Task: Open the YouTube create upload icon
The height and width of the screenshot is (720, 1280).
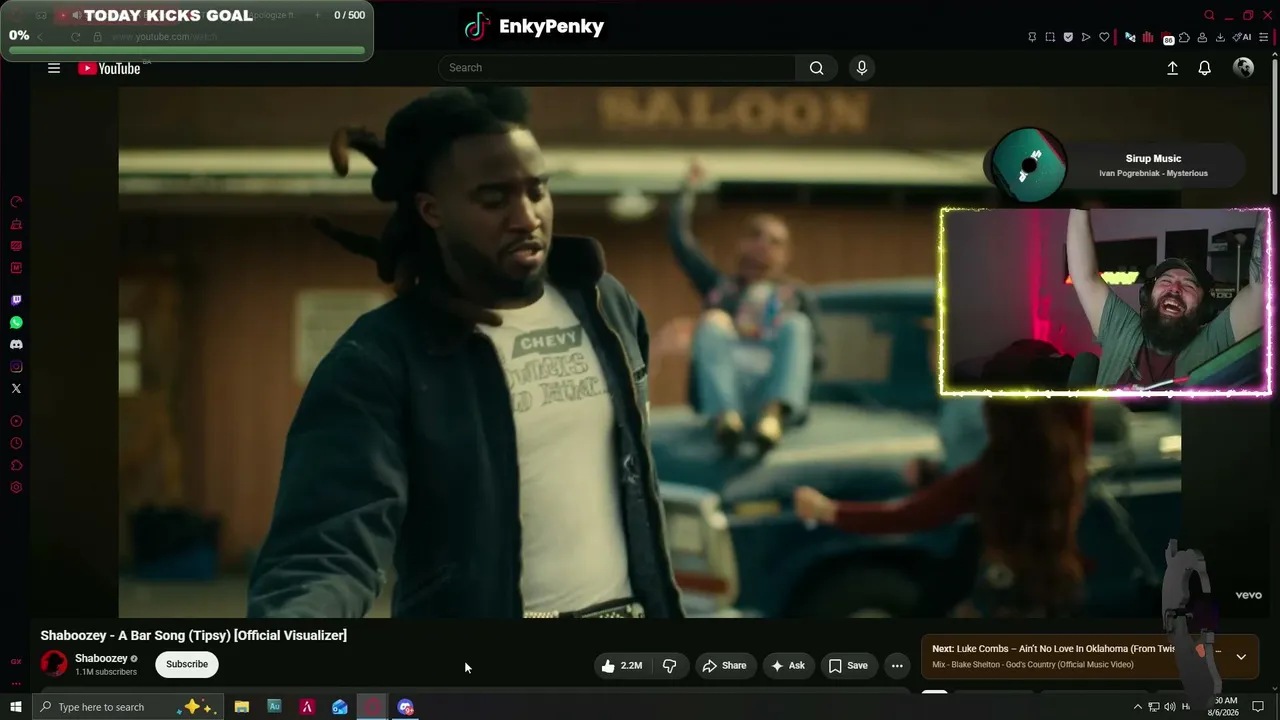Action: tap(1172, 68)
